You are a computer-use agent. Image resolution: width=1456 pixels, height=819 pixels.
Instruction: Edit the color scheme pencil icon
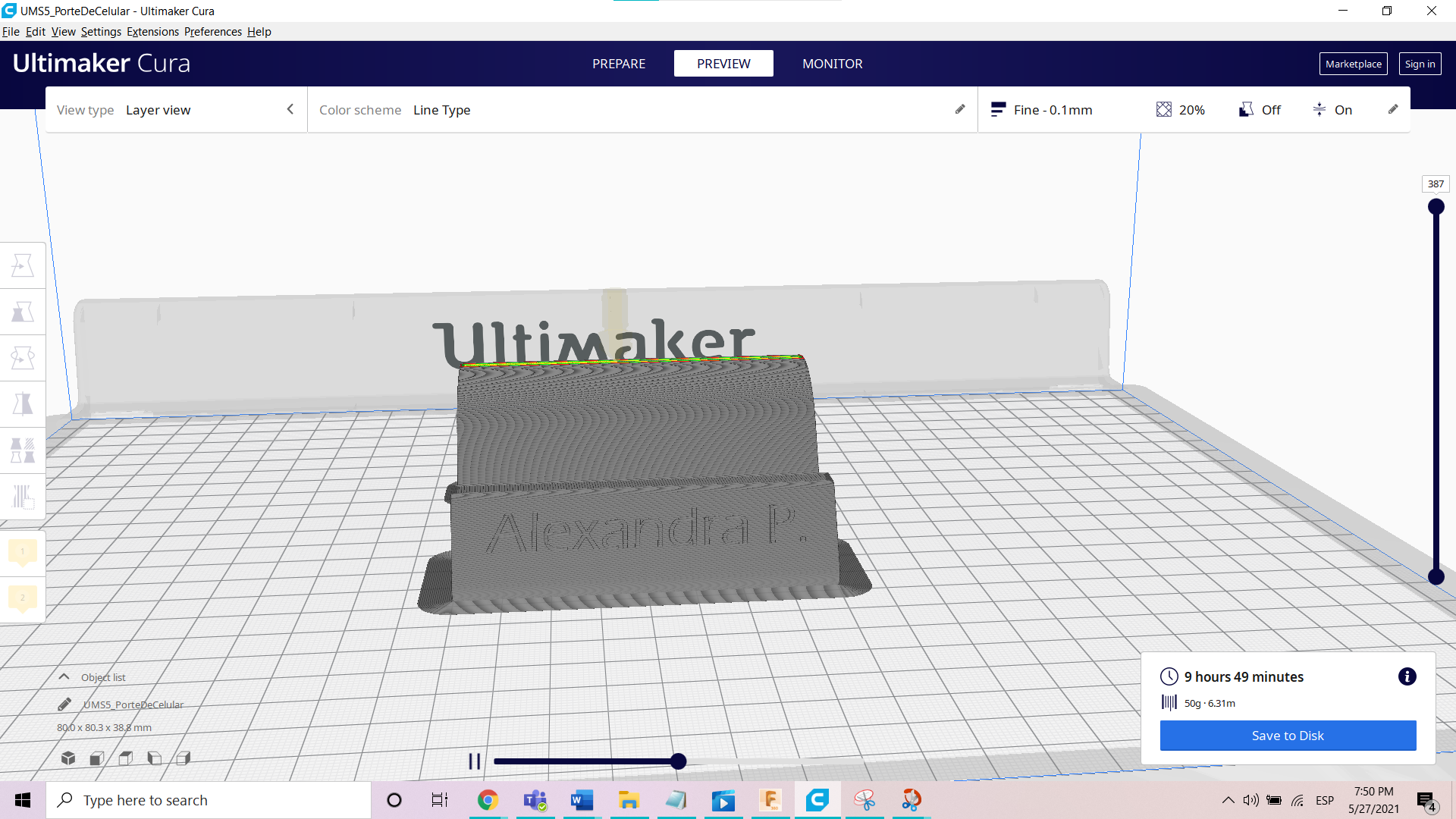click(960, 109)
